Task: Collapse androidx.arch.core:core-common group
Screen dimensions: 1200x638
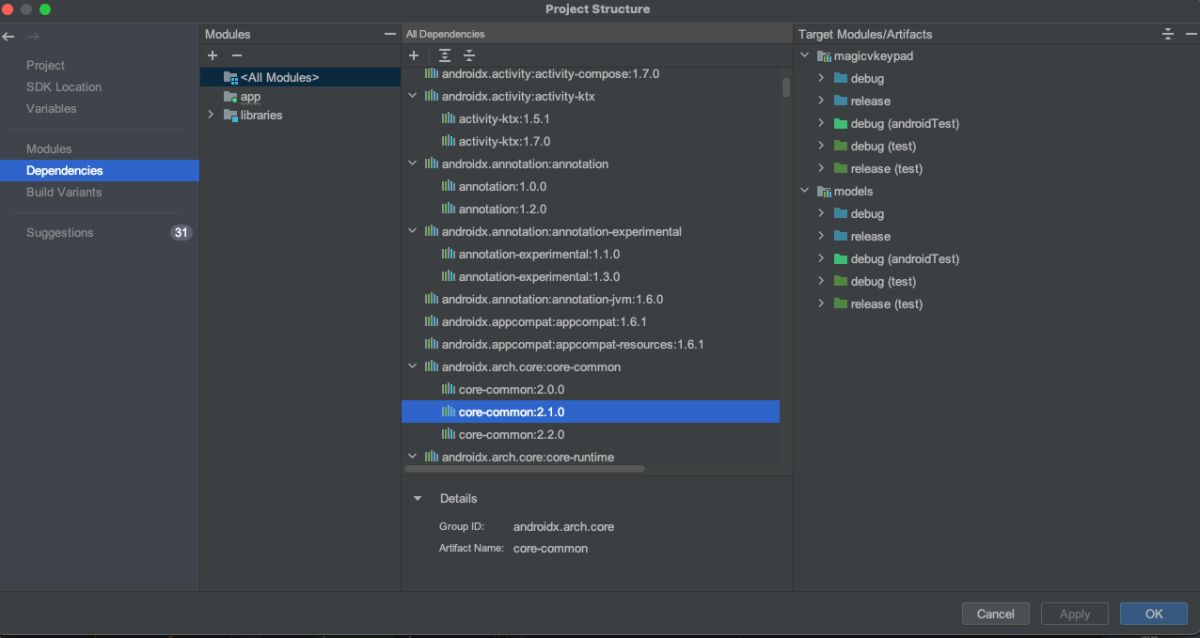Action: pyautogui.click(x=413, y=367)
